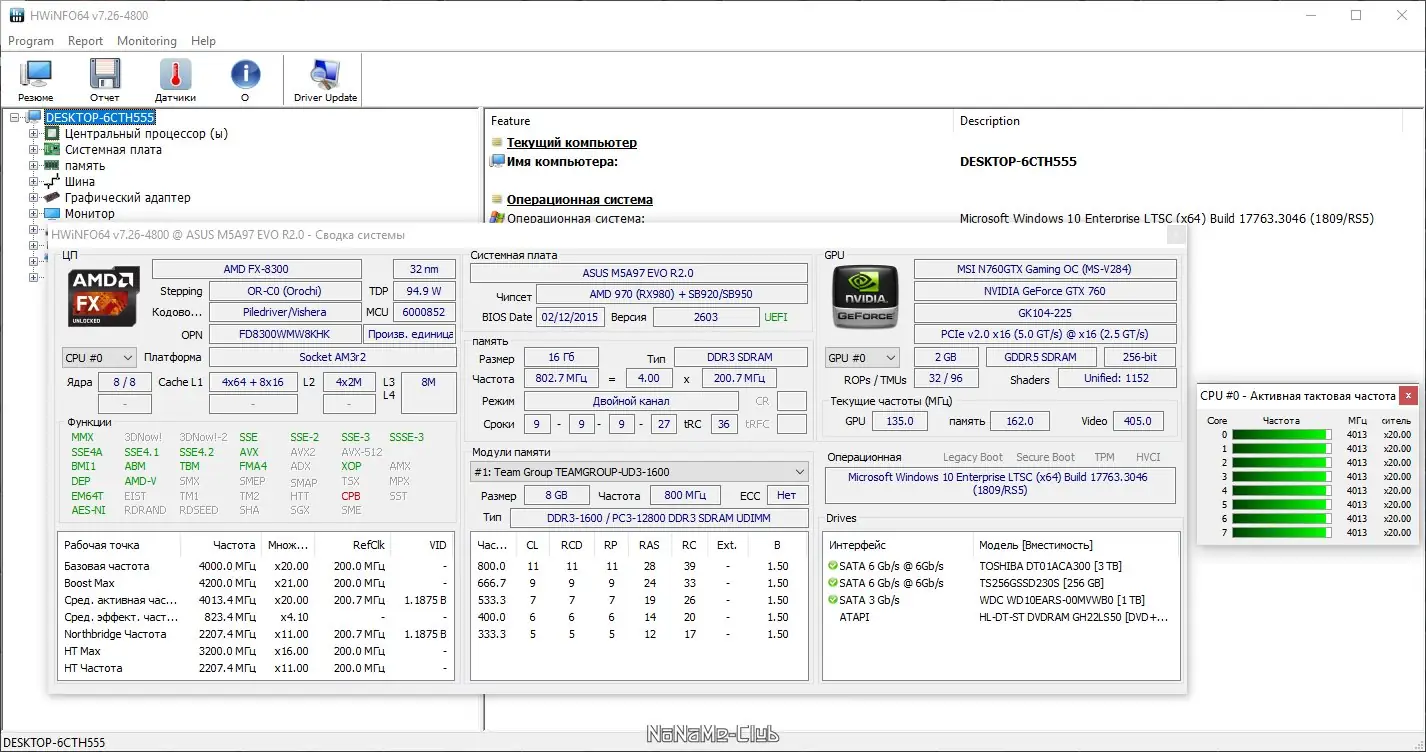
Task: Click the AMD FX processor logo
Action: (x=104, y=294)
